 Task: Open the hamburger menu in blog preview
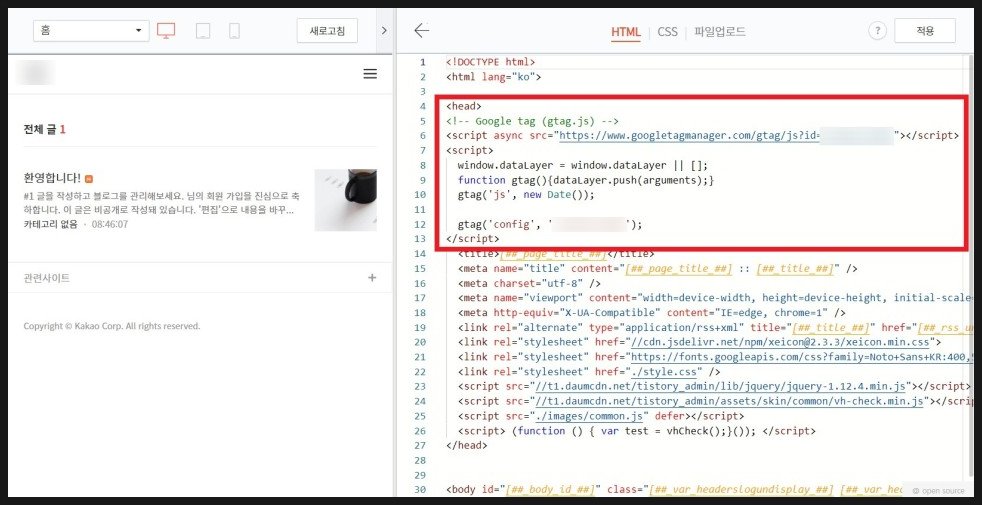point(370,74)
